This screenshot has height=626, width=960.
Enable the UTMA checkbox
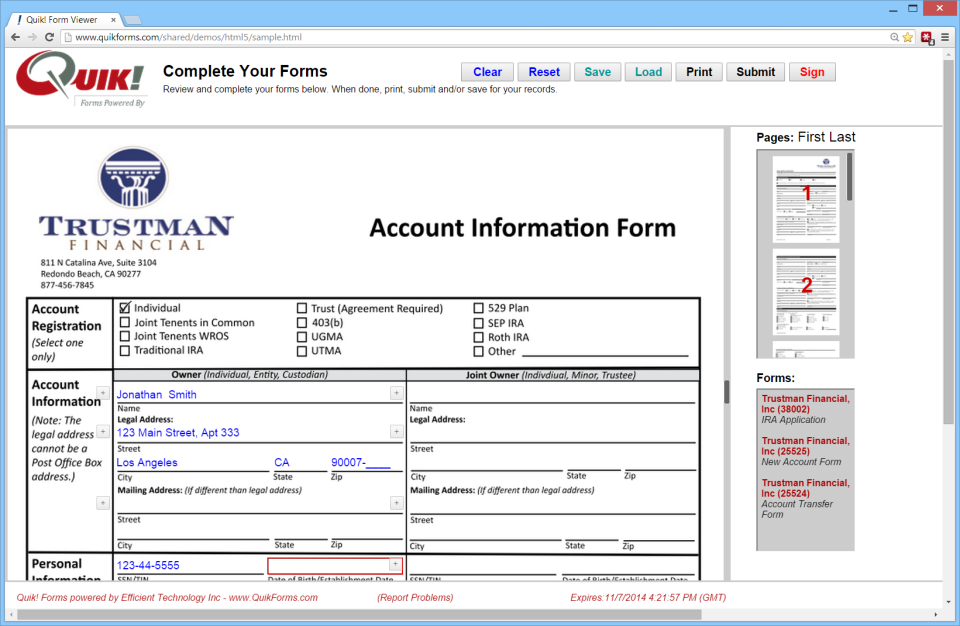pyautogui.click(x=302, y=351)
